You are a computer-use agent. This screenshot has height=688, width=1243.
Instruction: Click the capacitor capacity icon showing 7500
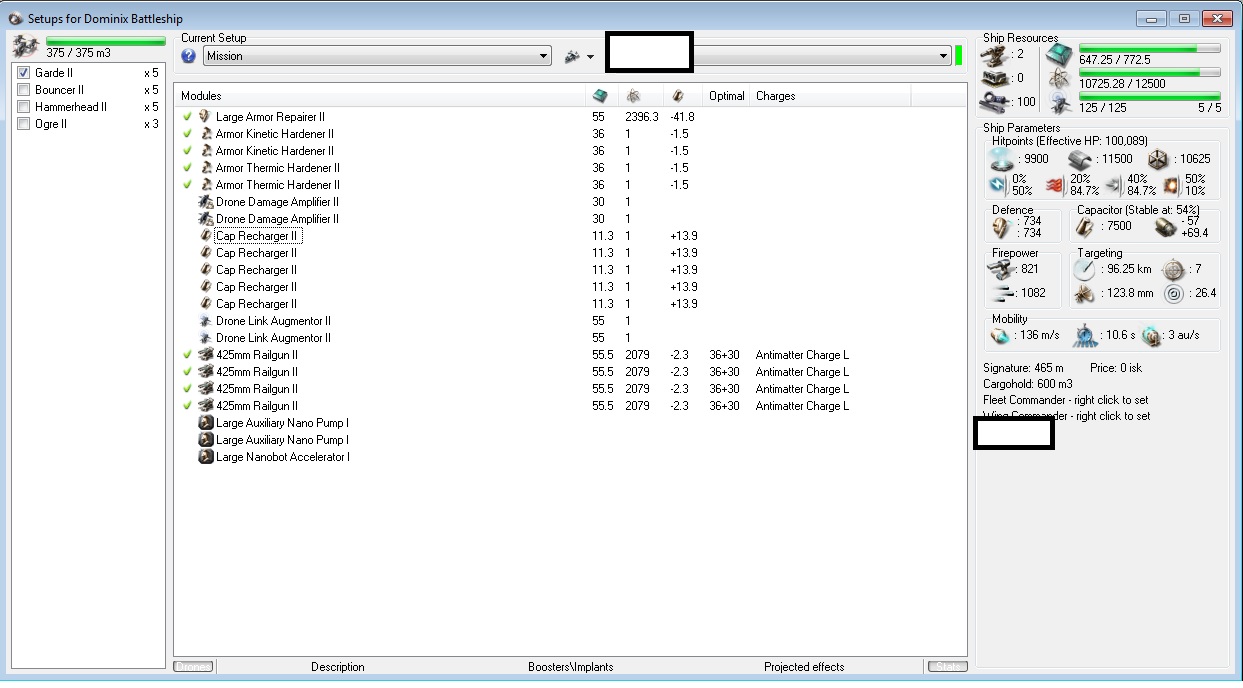tap(1084, 227)
